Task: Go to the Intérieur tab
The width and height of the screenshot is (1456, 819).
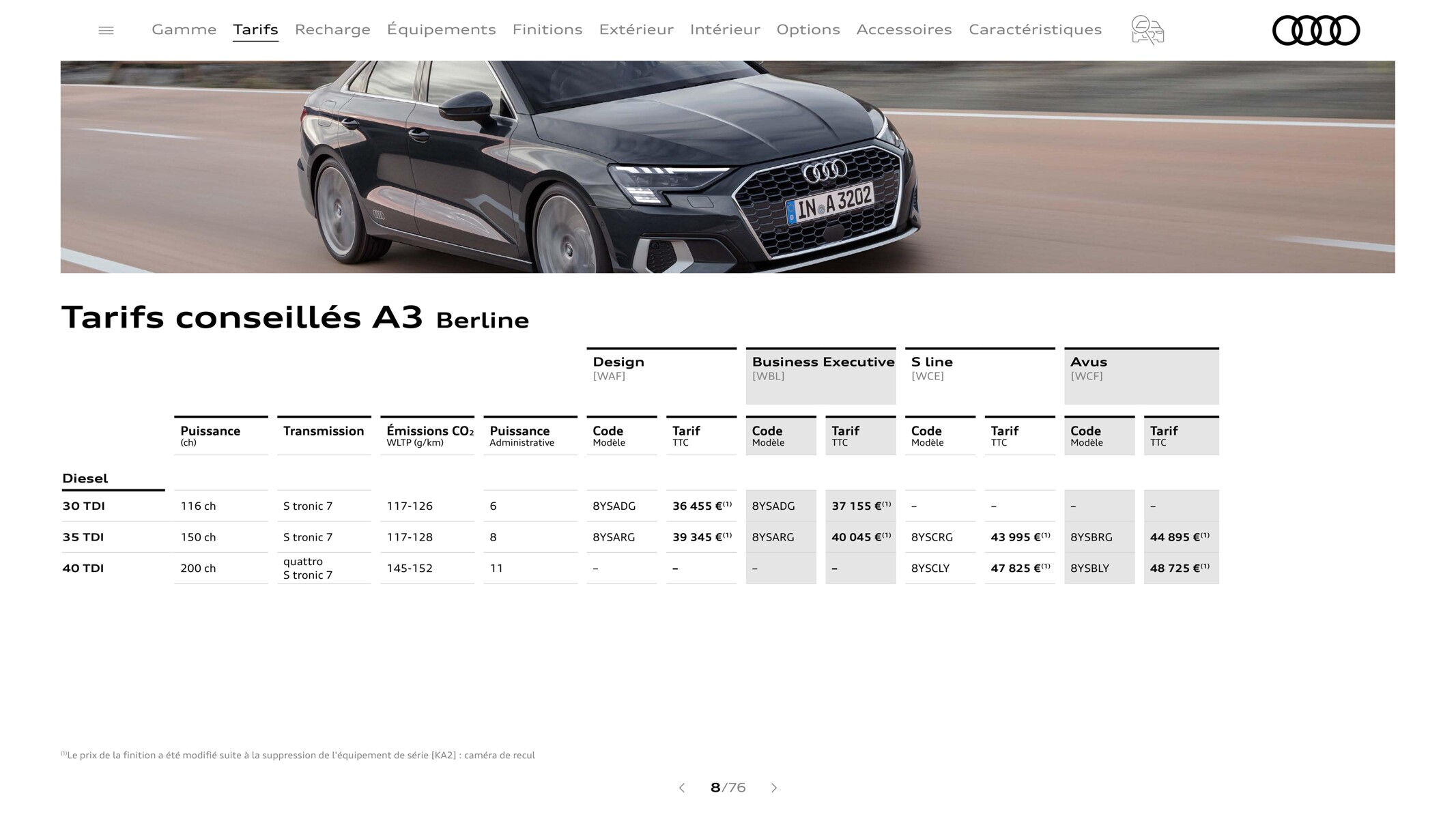Action: 725,29
